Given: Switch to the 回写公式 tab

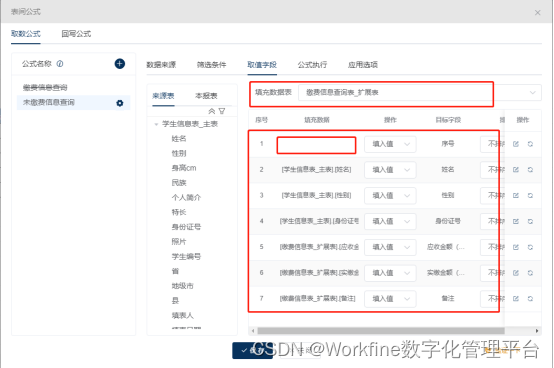Looking at the screenshot, I should [76, 34].
